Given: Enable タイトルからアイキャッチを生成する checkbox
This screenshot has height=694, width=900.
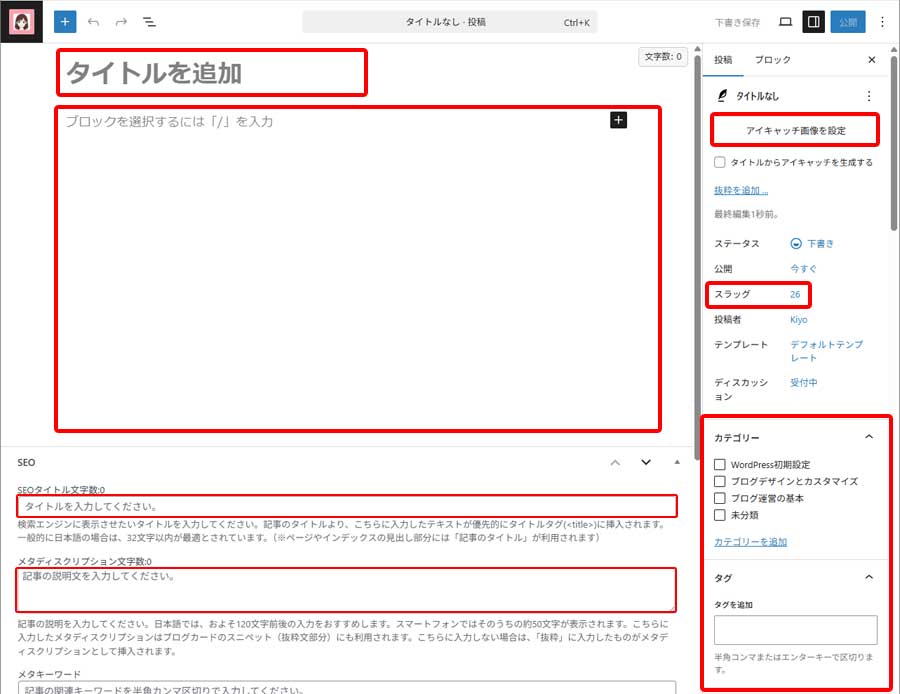Looking at the screenshot, I should pyautogui.click(x=717, y=162).
